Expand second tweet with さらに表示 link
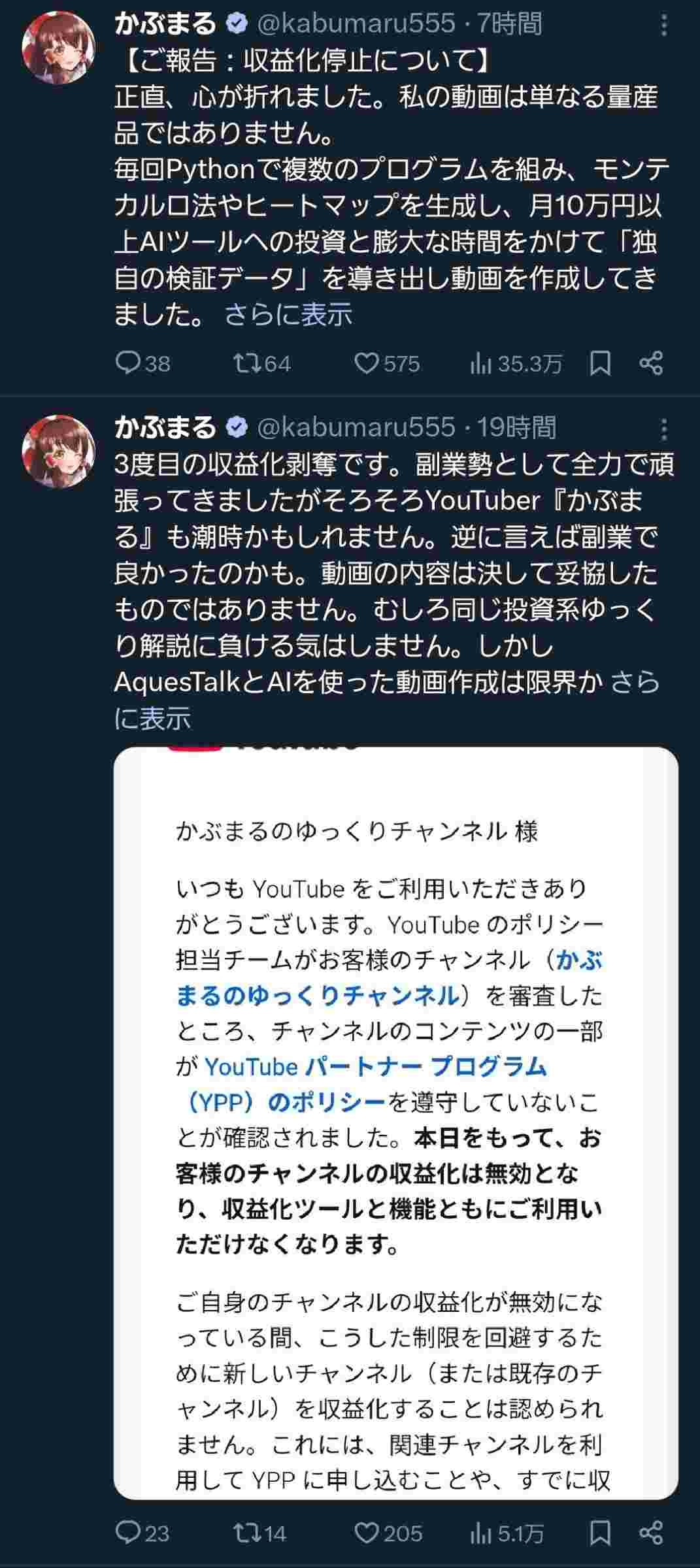700x1568 pixels. pyautogui.click(x=387, y=700)
